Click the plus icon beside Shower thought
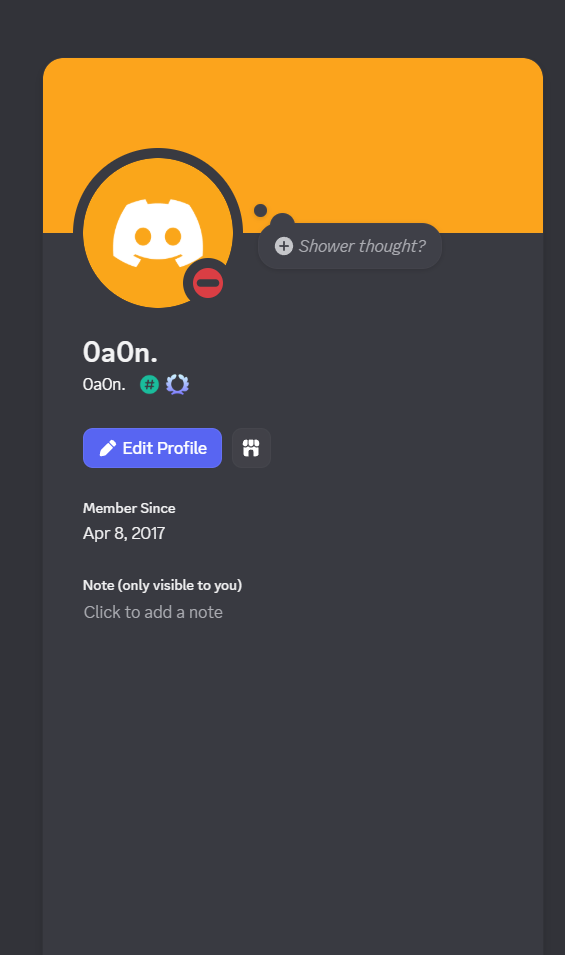The image size is (565, 955). (284, 246)
